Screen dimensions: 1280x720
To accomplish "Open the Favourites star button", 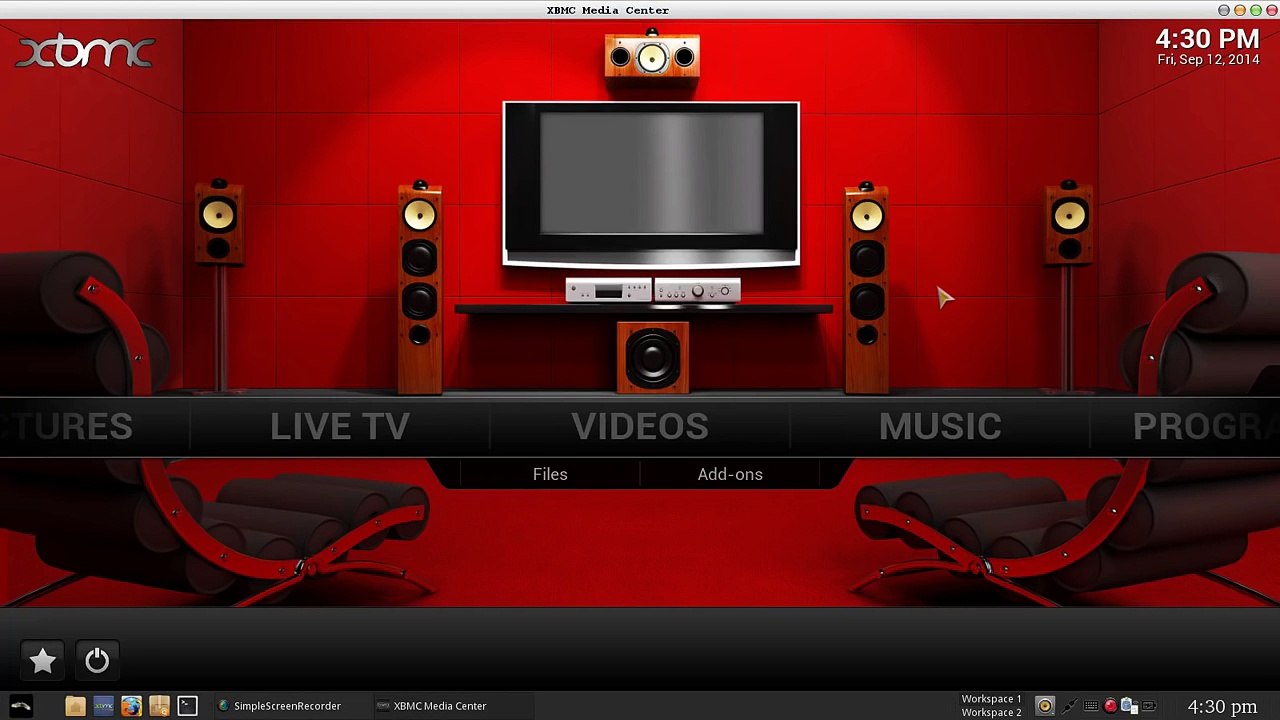I will click(42, 661).
